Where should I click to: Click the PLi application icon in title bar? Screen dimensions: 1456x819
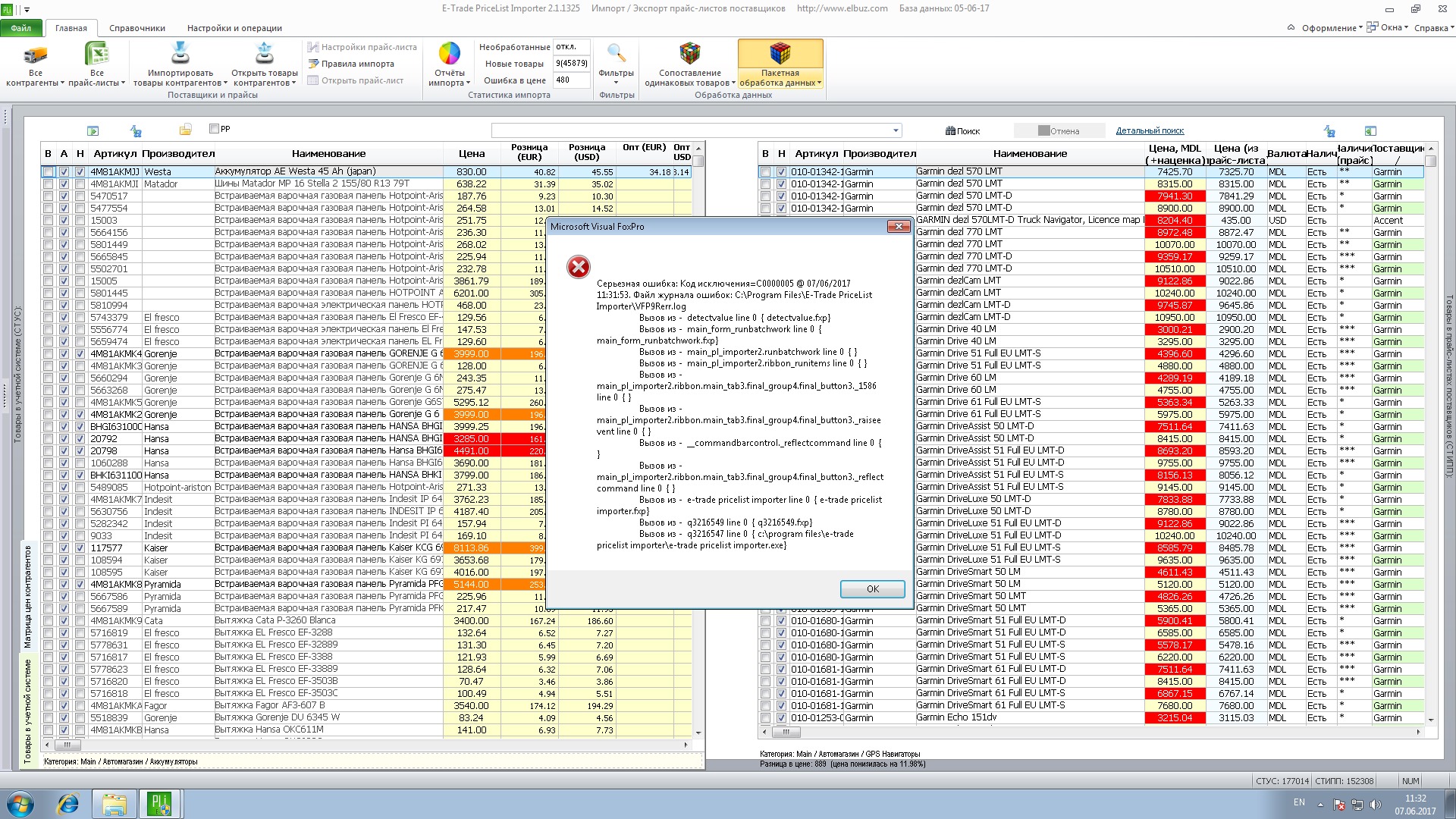[8, 9]
